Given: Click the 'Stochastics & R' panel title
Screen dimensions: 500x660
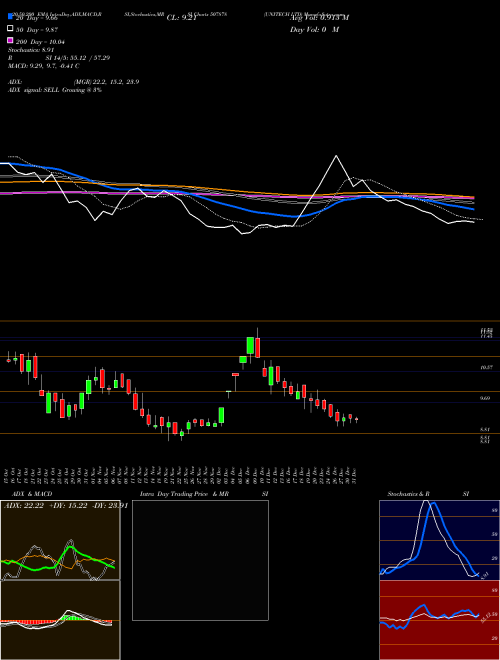Looking at the screenshot, I should [408, 494].
